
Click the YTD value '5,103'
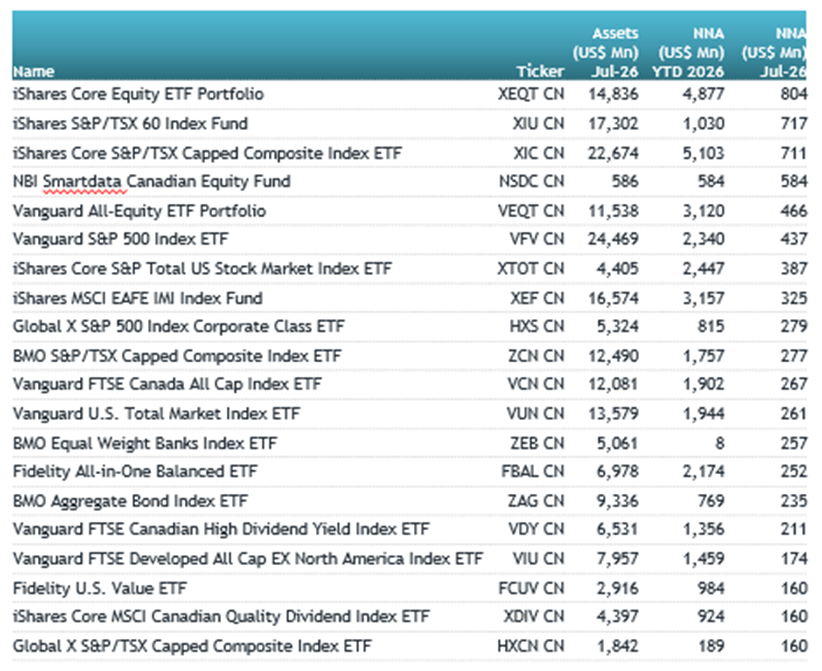pyautogui.click(x=704, y=153)
